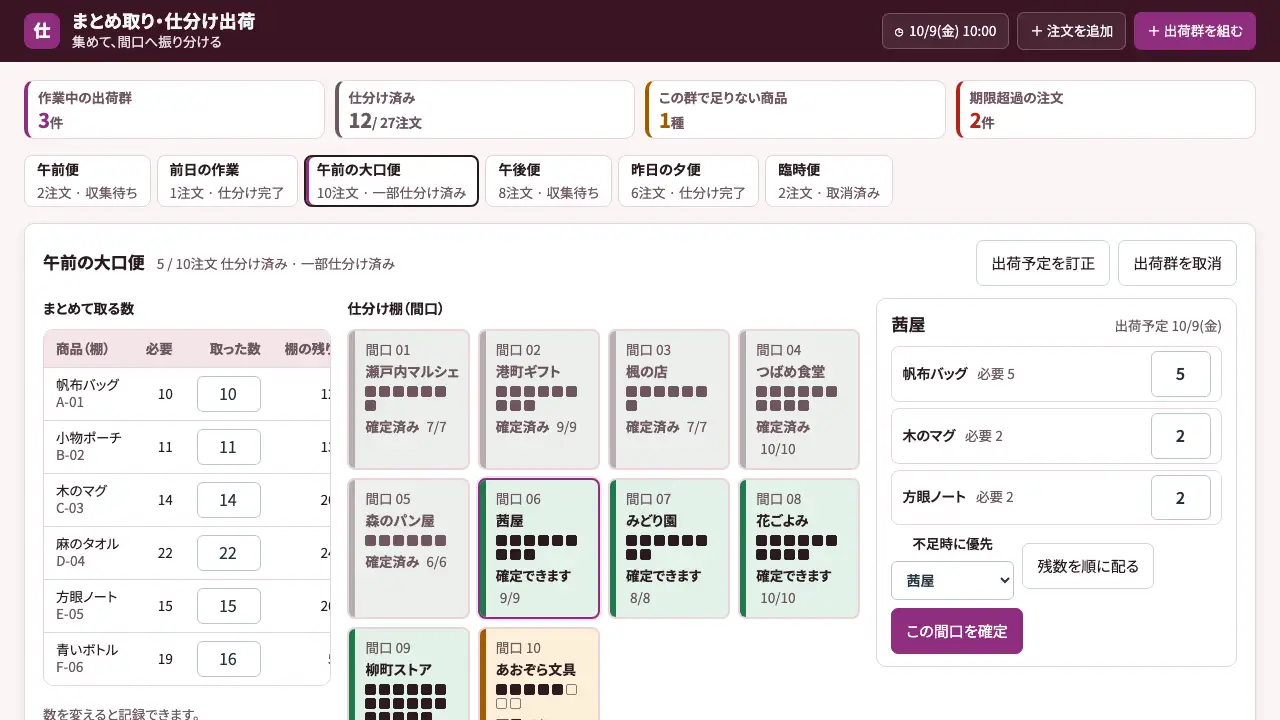This screenshot has height=720, width=1280.
Task: Click the 必要 column header
Action: (159, 349)
